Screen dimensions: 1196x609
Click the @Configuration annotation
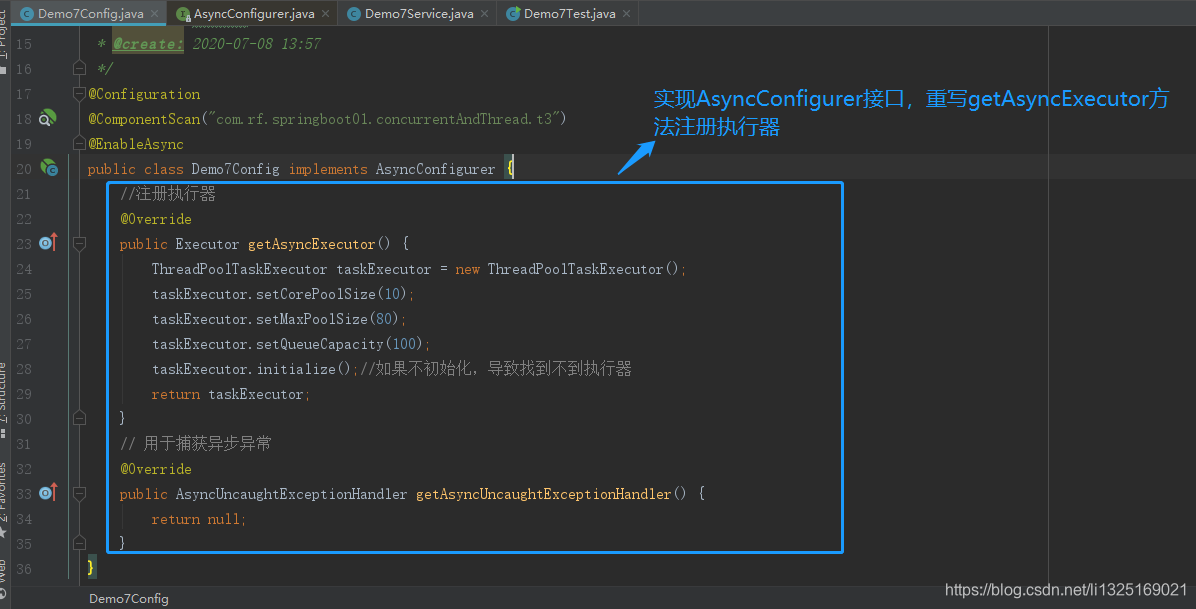144,94
